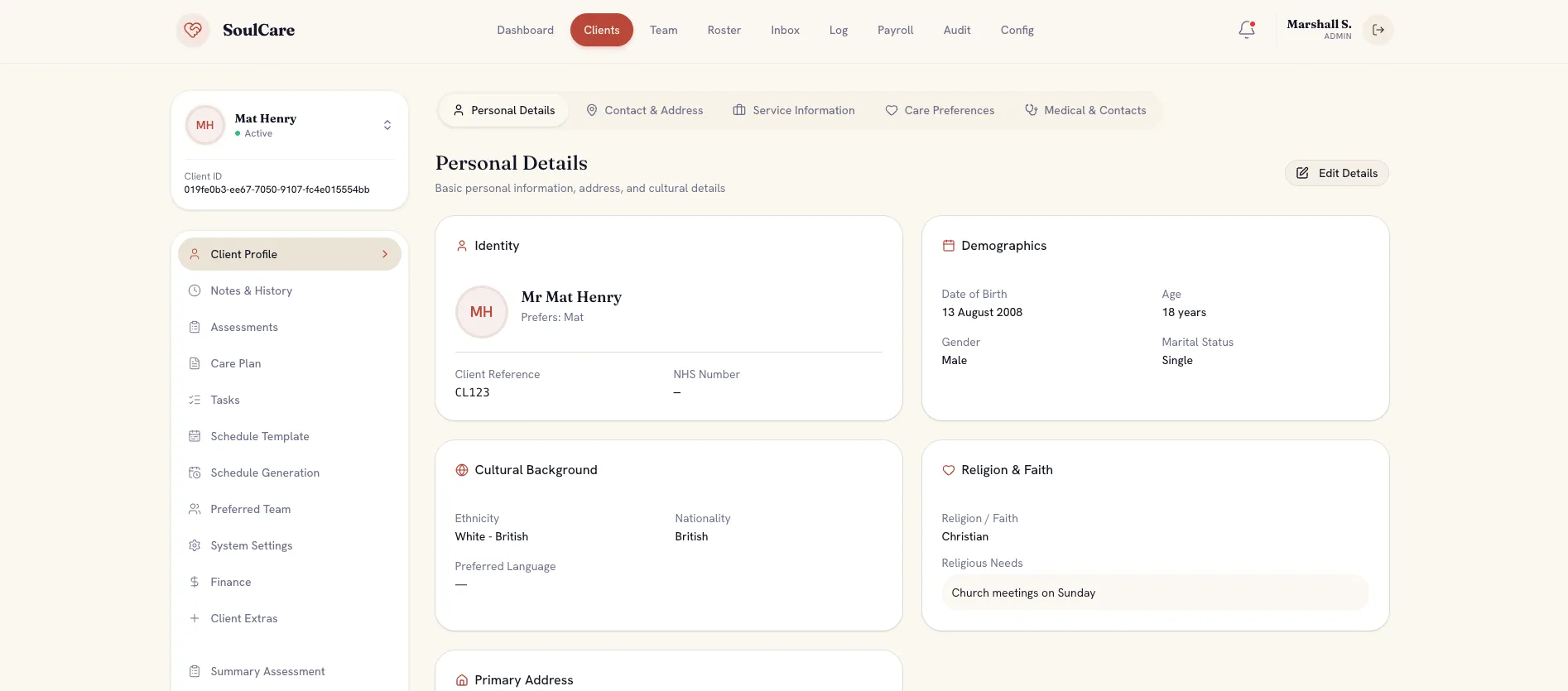Image resolution: width=1568 pixels, height=691 pixels.
Task: Click the large MH avatar in Identity
Action: tap(482, 312)
